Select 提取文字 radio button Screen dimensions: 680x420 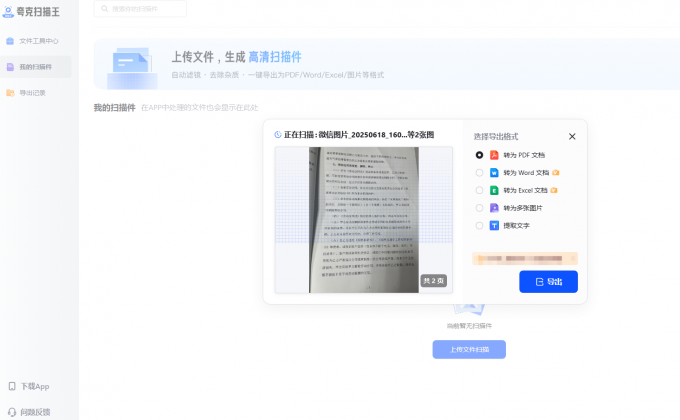click(479, 226)
